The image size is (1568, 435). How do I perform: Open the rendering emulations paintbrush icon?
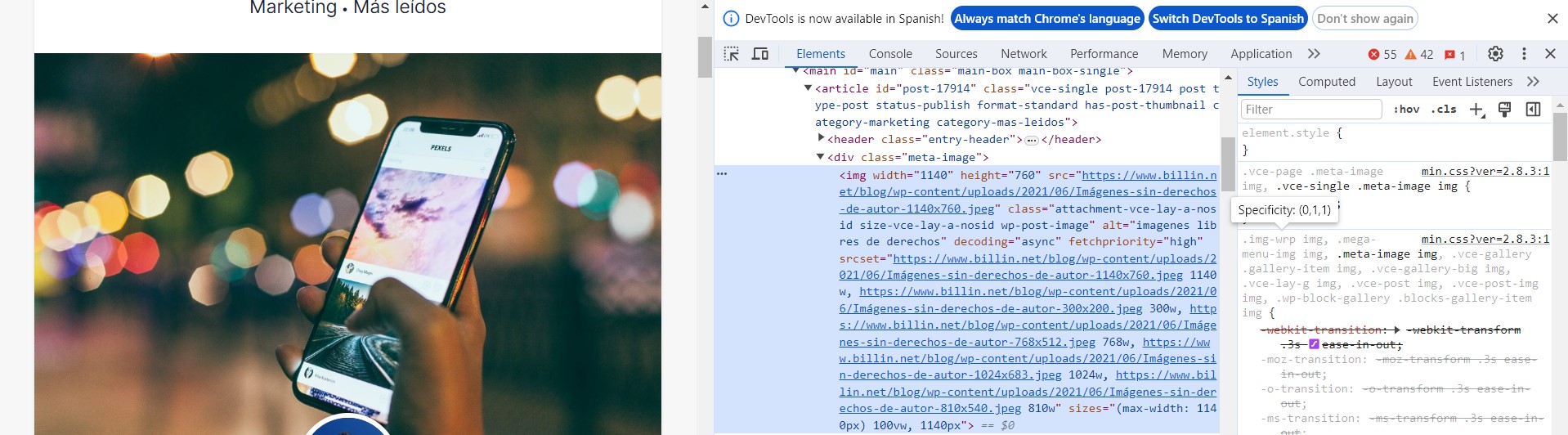click(1504, 110)
